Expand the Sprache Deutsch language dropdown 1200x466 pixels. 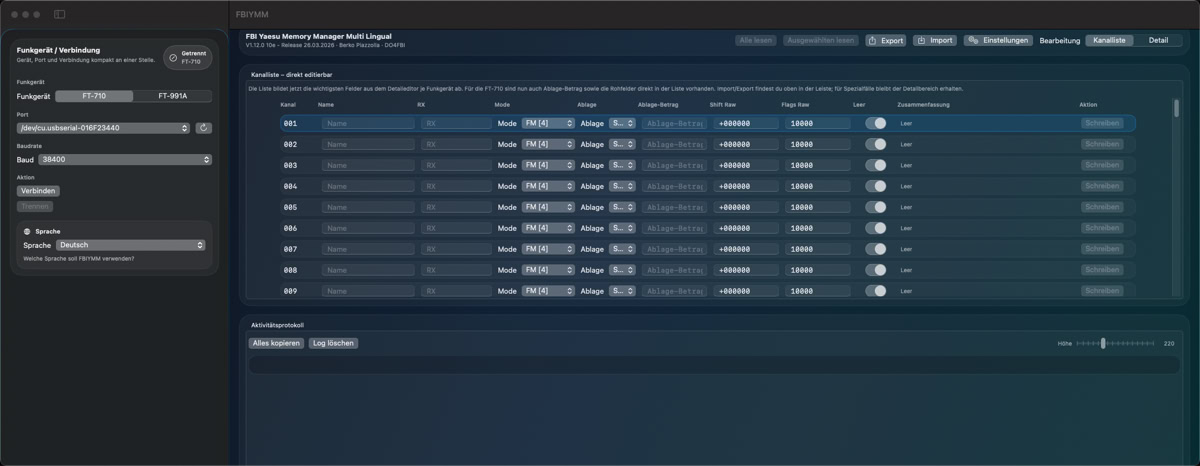tap(130, 245)
